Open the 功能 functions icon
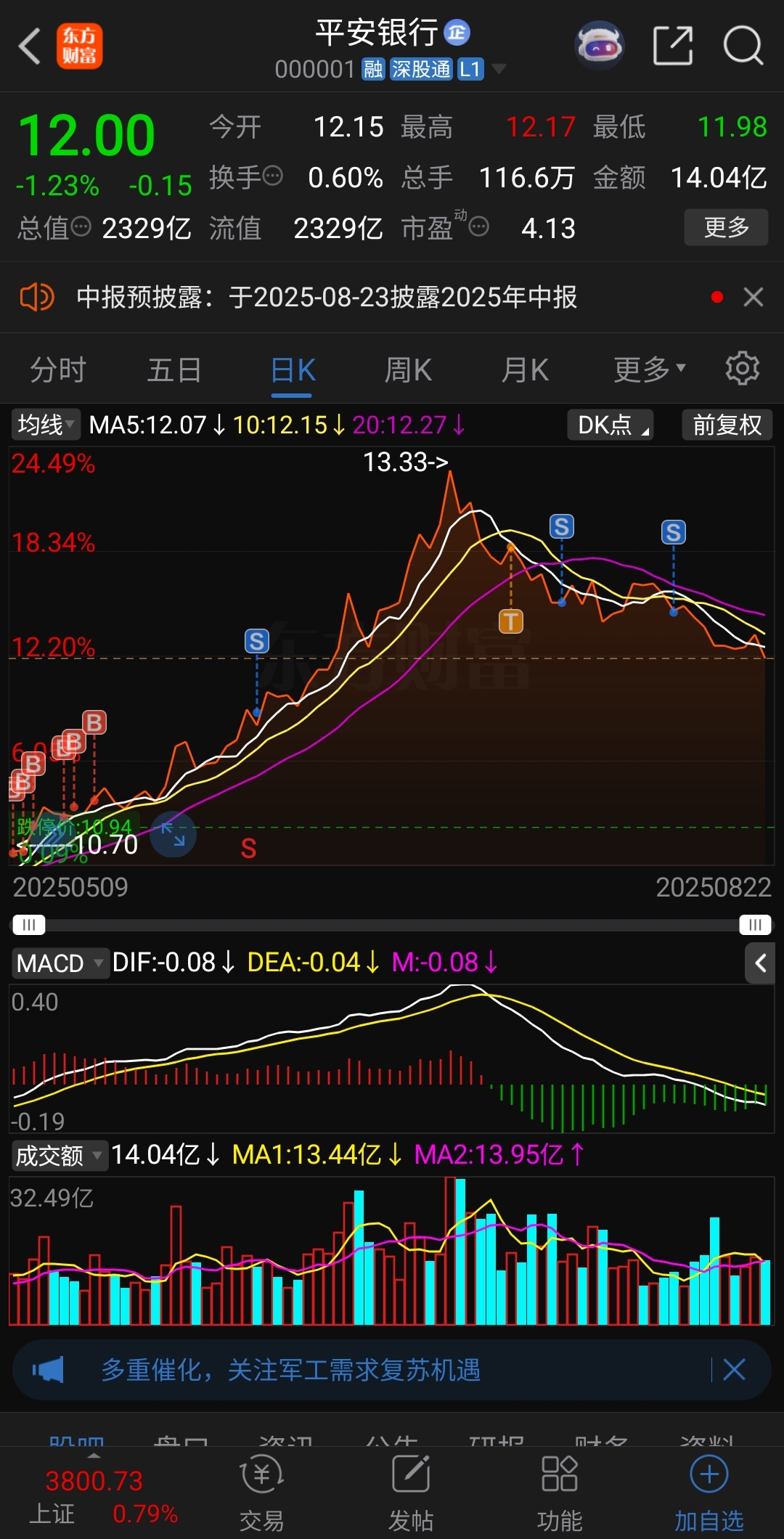784x1539 pixels. (559, 1494)
